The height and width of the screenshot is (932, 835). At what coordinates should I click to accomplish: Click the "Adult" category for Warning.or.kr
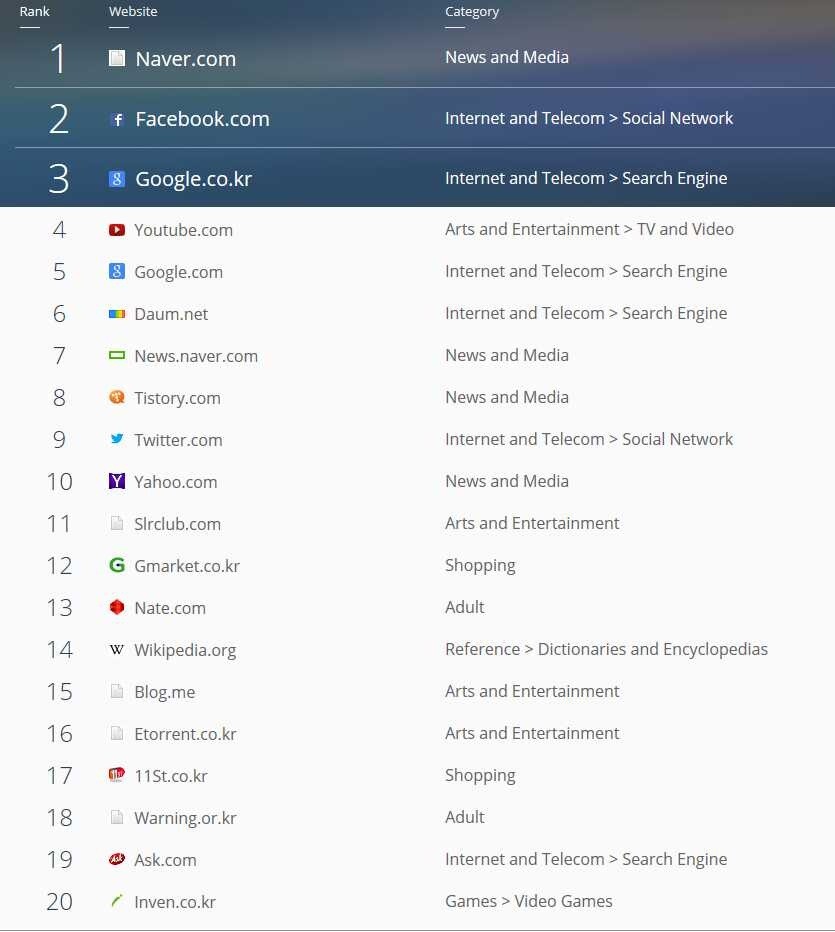click(x=465, y=817)
